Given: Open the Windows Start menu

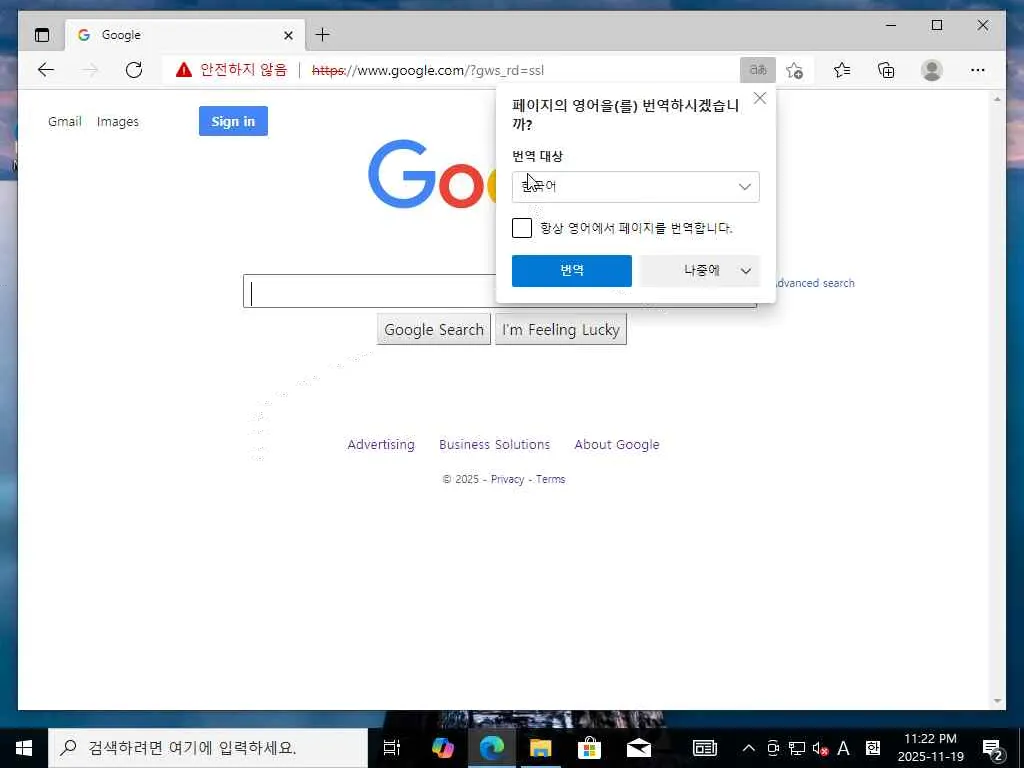Looking at the screenshot, I should [24, 748].
